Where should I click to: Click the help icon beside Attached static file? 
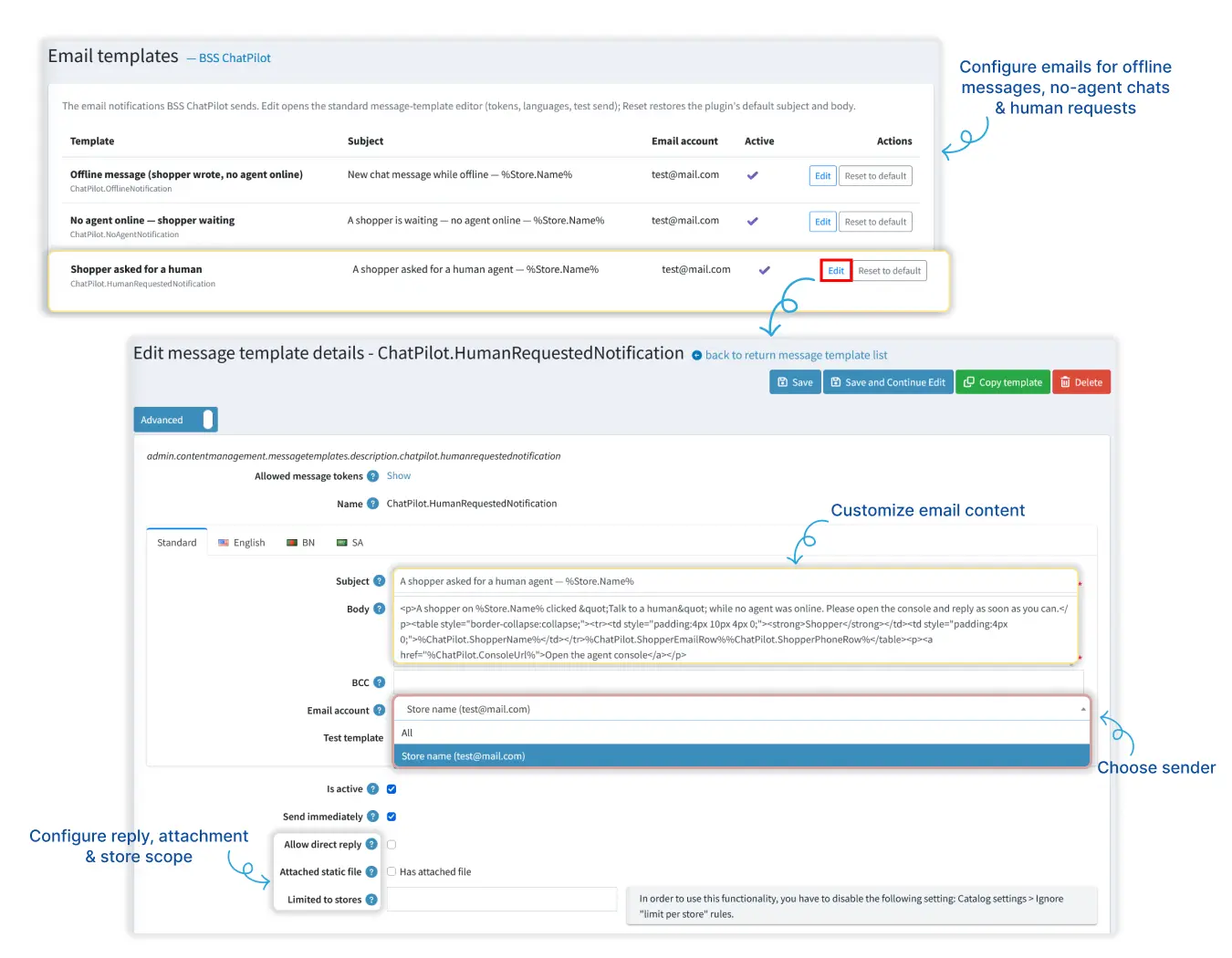coord(371,872)
